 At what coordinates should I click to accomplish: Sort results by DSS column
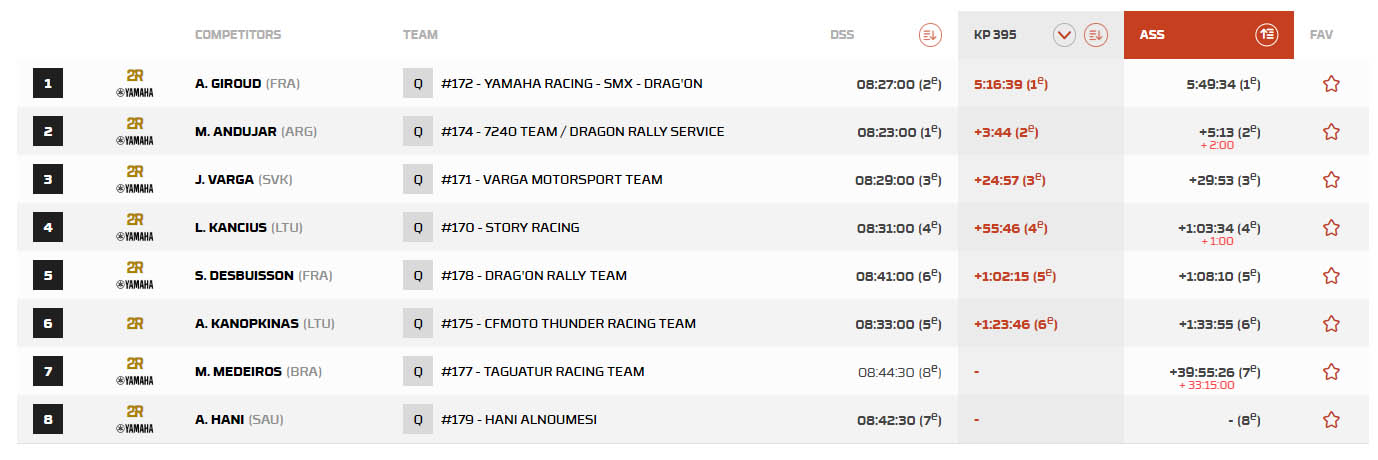pos(930,35)
